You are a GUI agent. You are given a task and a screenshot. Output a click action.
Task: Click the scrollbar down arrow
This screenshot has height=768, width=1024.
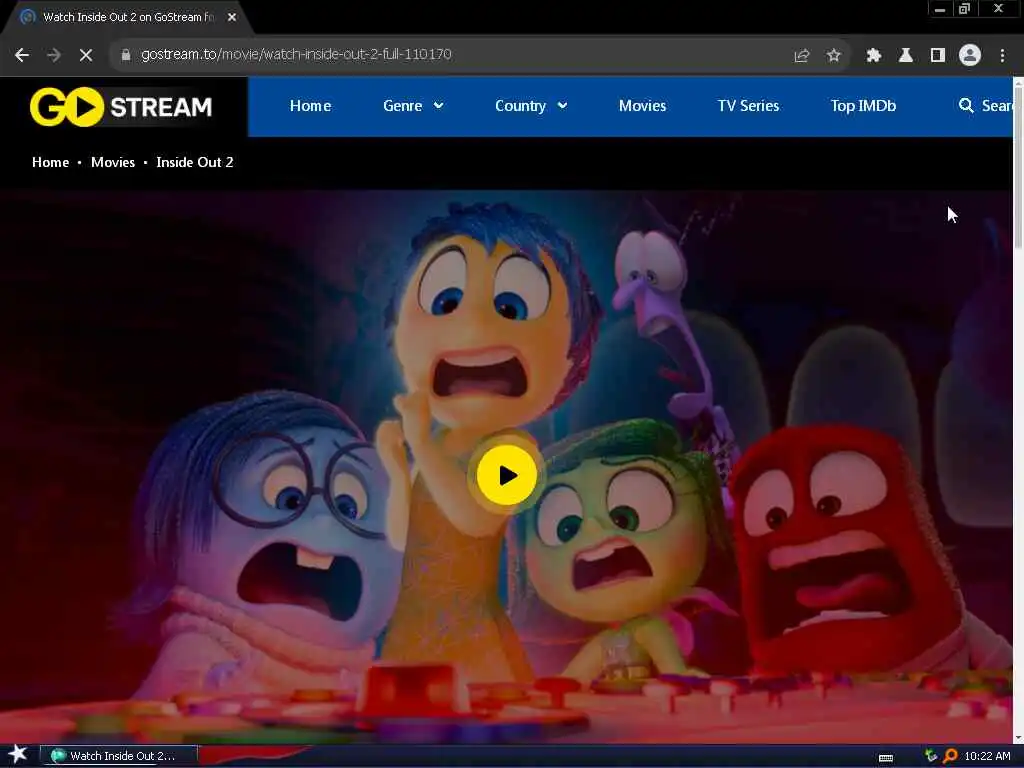click(1018, 738)
